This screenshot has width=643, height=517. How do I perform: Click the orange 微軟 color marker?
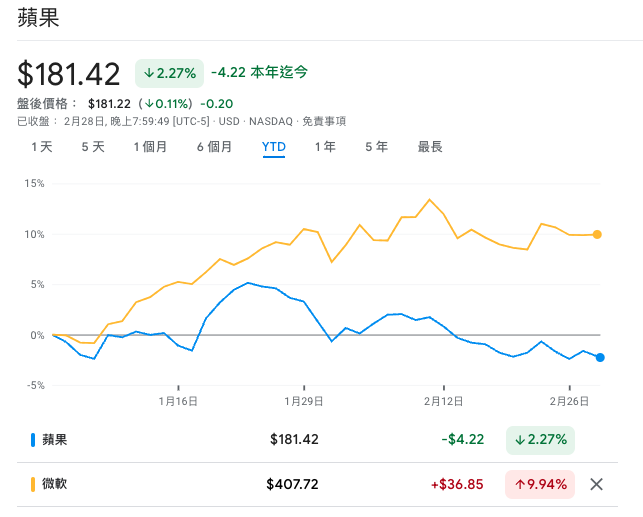coord(33,484)
